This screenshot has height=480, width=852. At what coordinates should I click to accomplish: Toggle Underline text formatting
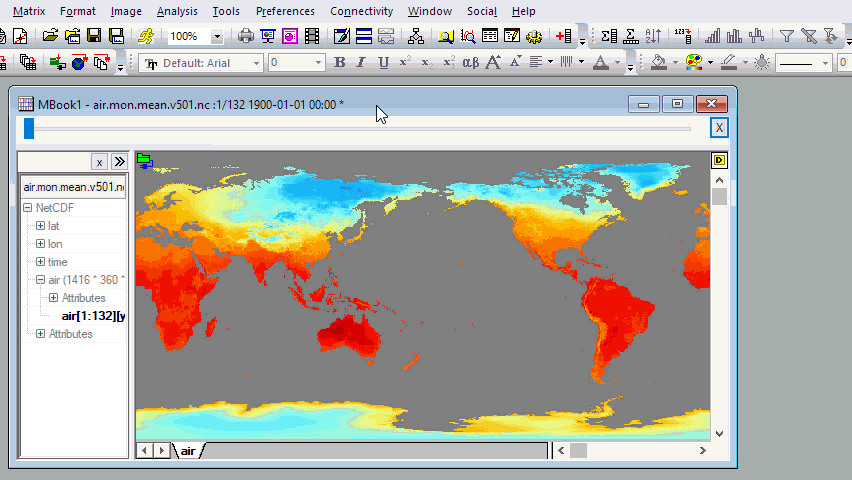coord(384,62)
